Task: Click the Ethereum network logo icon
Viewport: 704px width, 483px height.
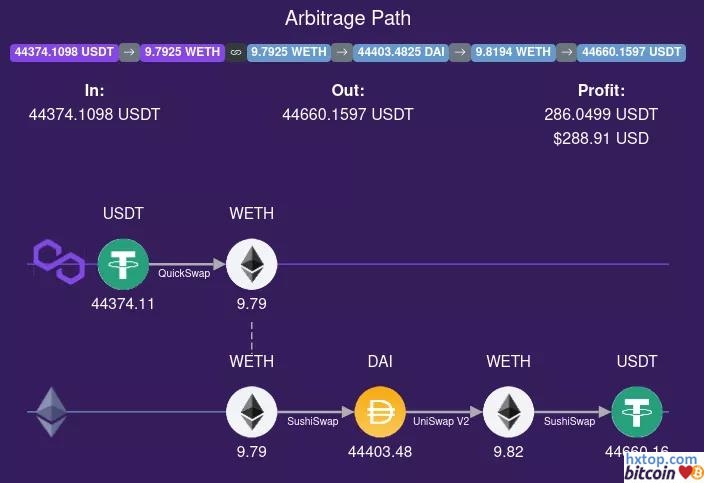Action: coord(52,411)
